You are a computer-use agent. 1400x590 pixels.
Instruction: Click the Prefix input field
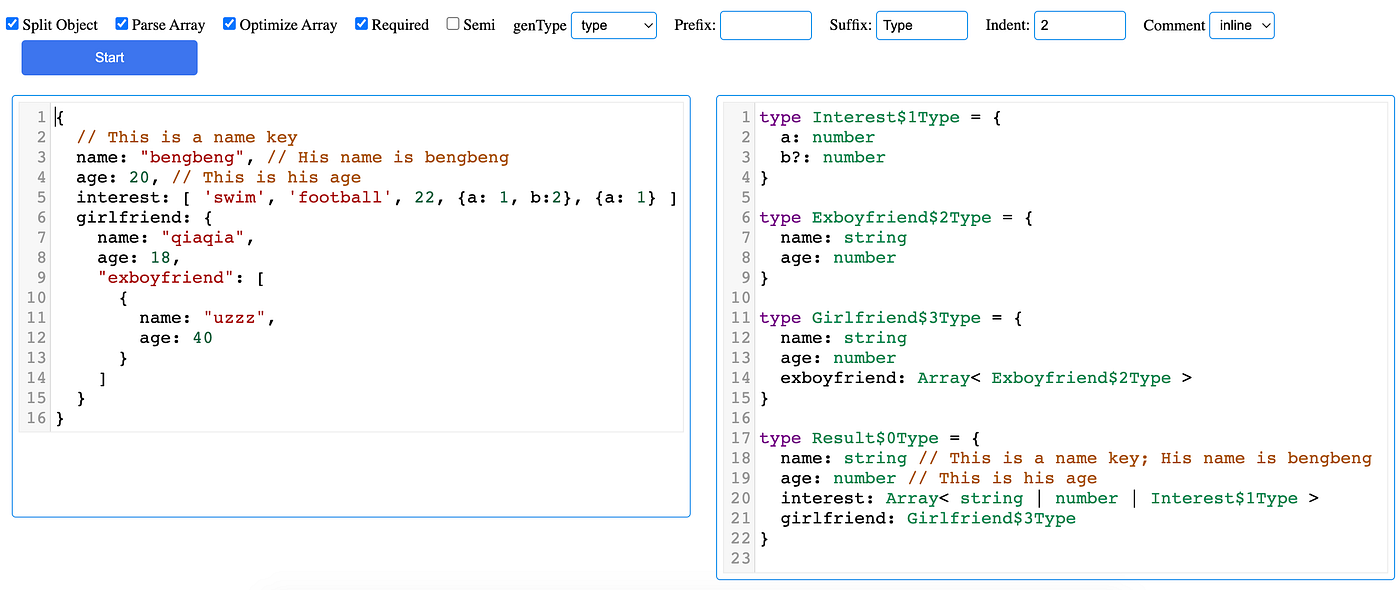[x=766, y=25]
